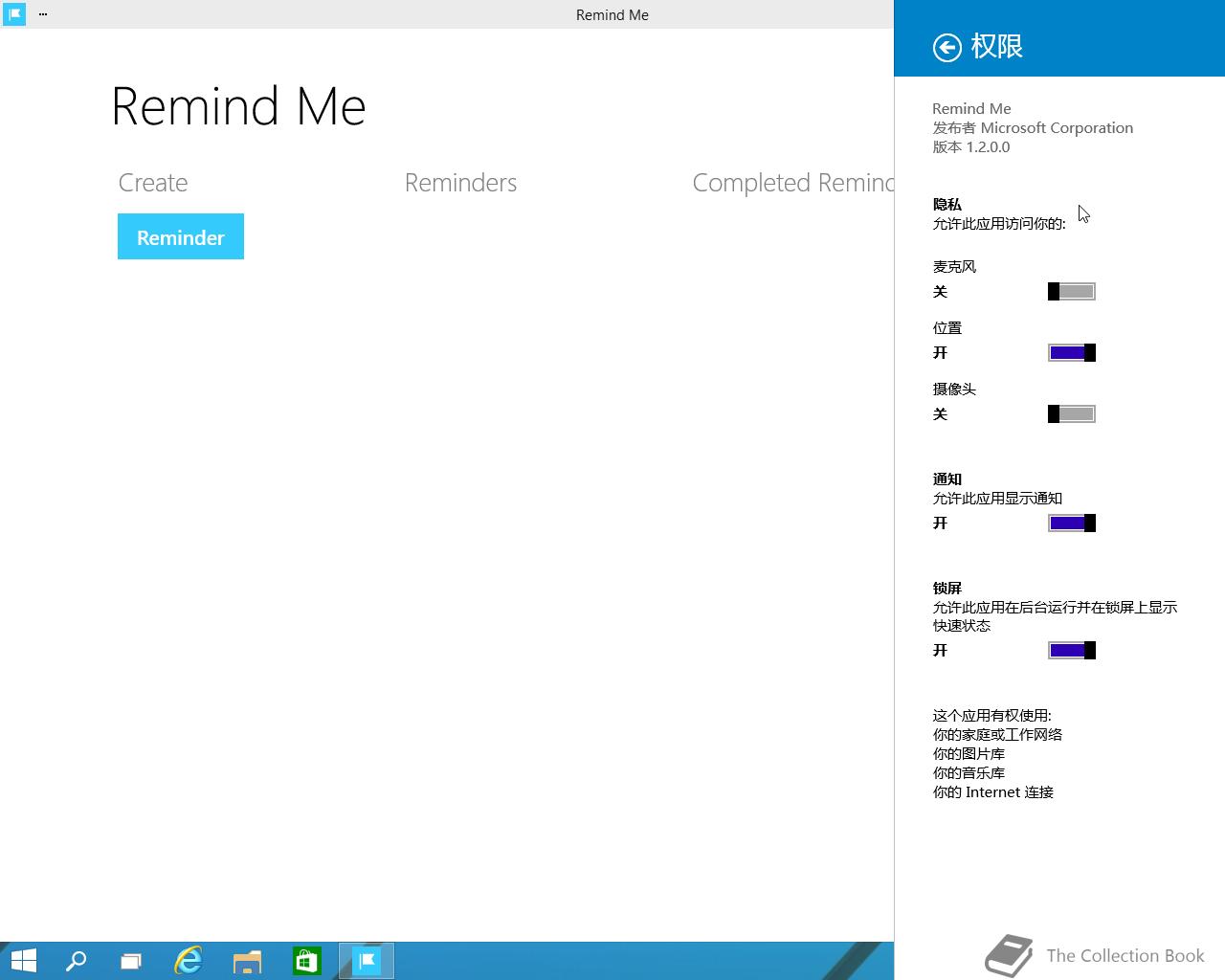Select the Create section heading
This screenshot has width=1225, height=980.
[x=153, y=183]
